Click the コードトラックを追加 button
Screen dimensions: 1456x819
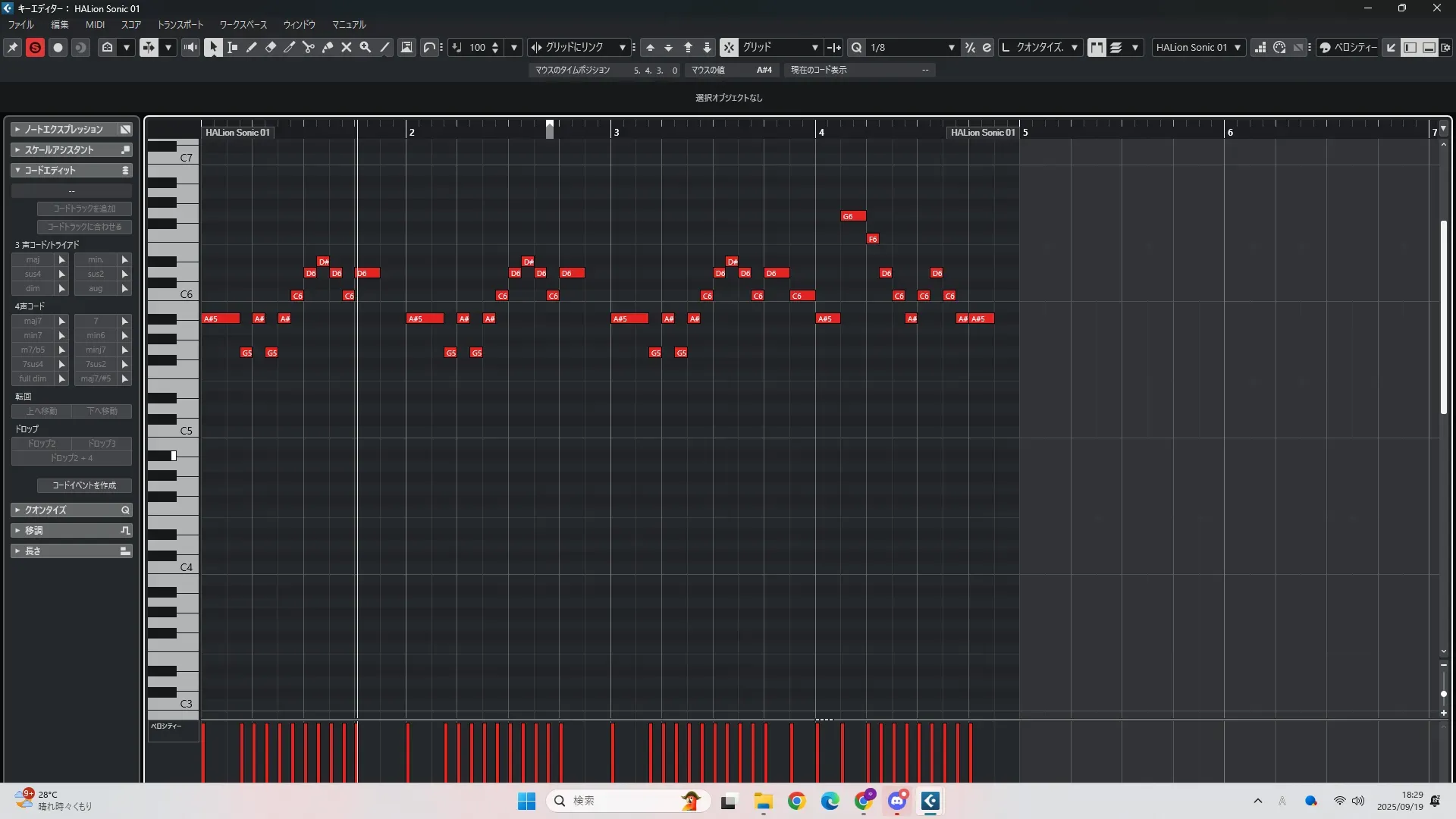pyautogui.click(x=84, y=209)
